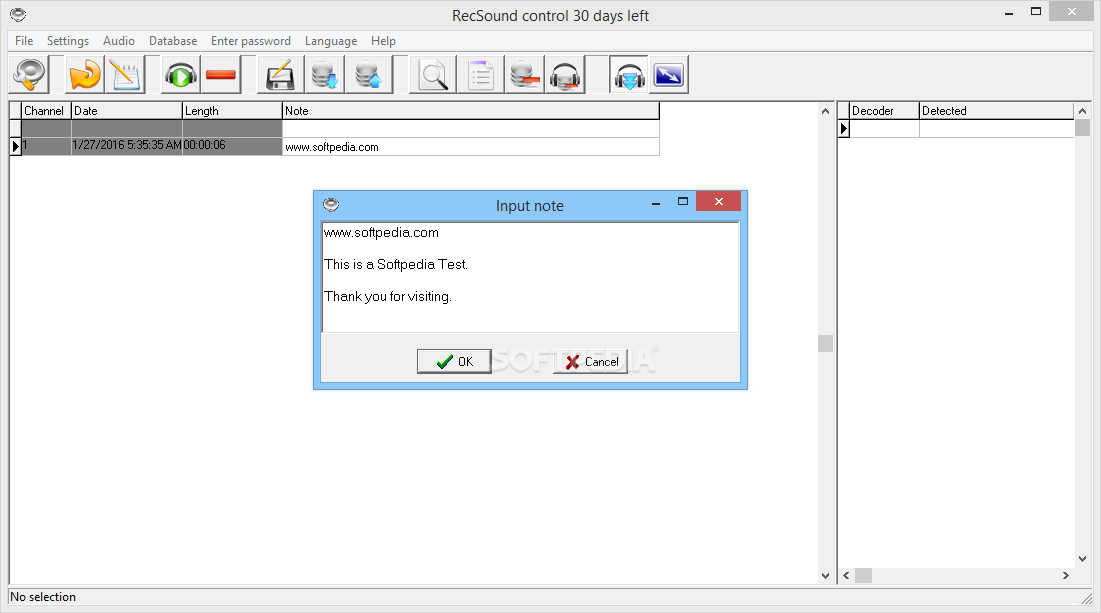
Task: Open the notepad with pencil icon
Action: point(125,74)
